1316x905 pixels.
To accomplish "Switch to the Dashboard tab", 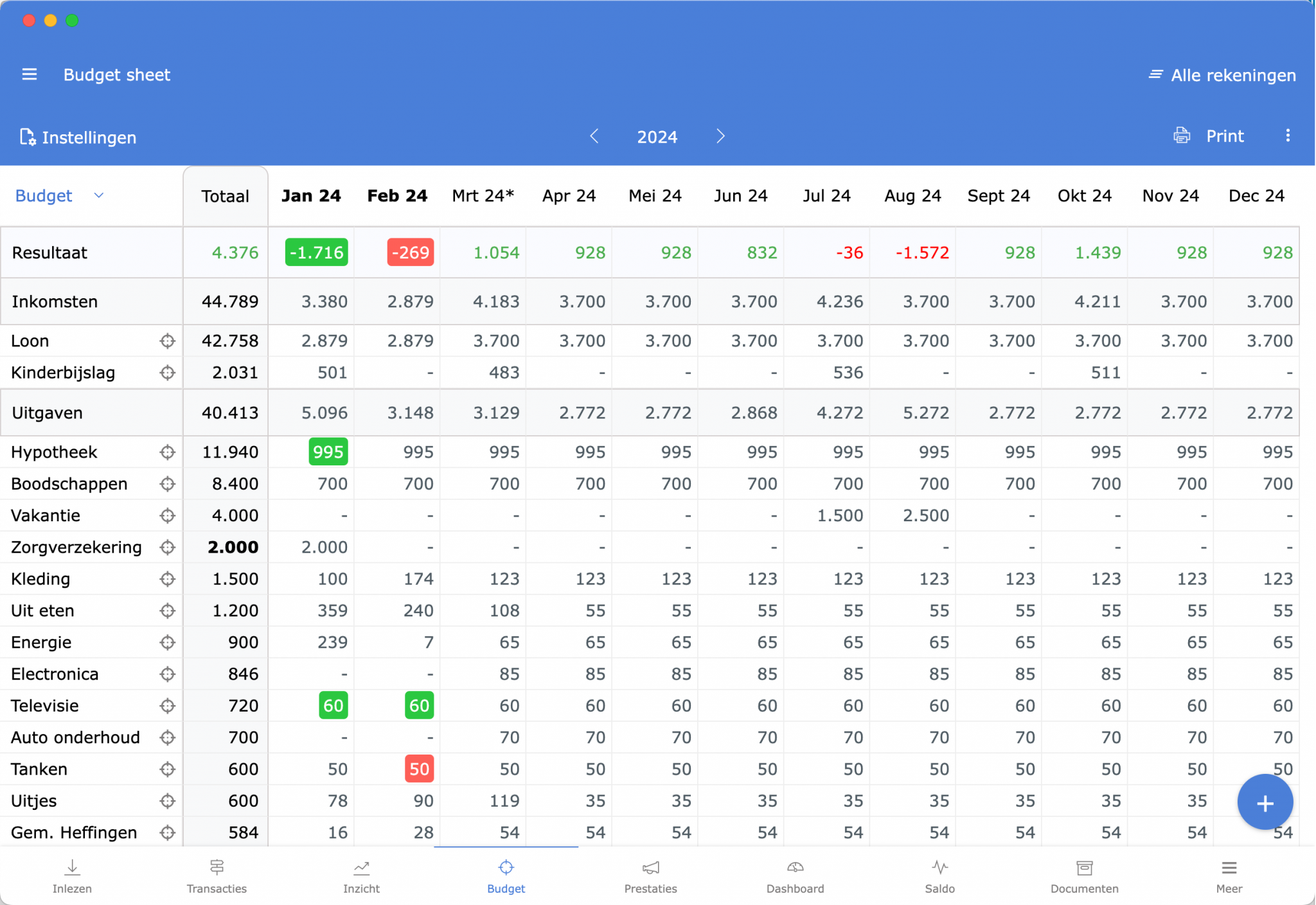I will 795,867.
